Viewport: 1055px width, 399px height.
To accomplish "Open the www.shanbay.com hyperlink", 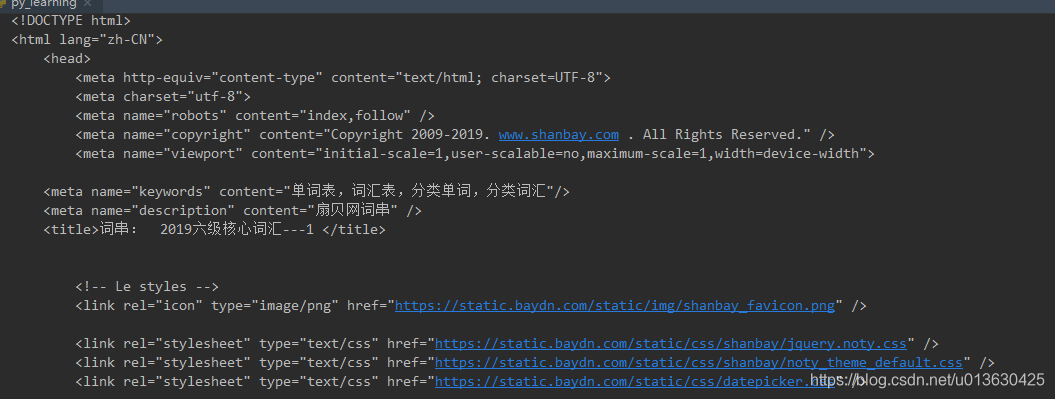I will pyautogui.click(x=558, y=135).
